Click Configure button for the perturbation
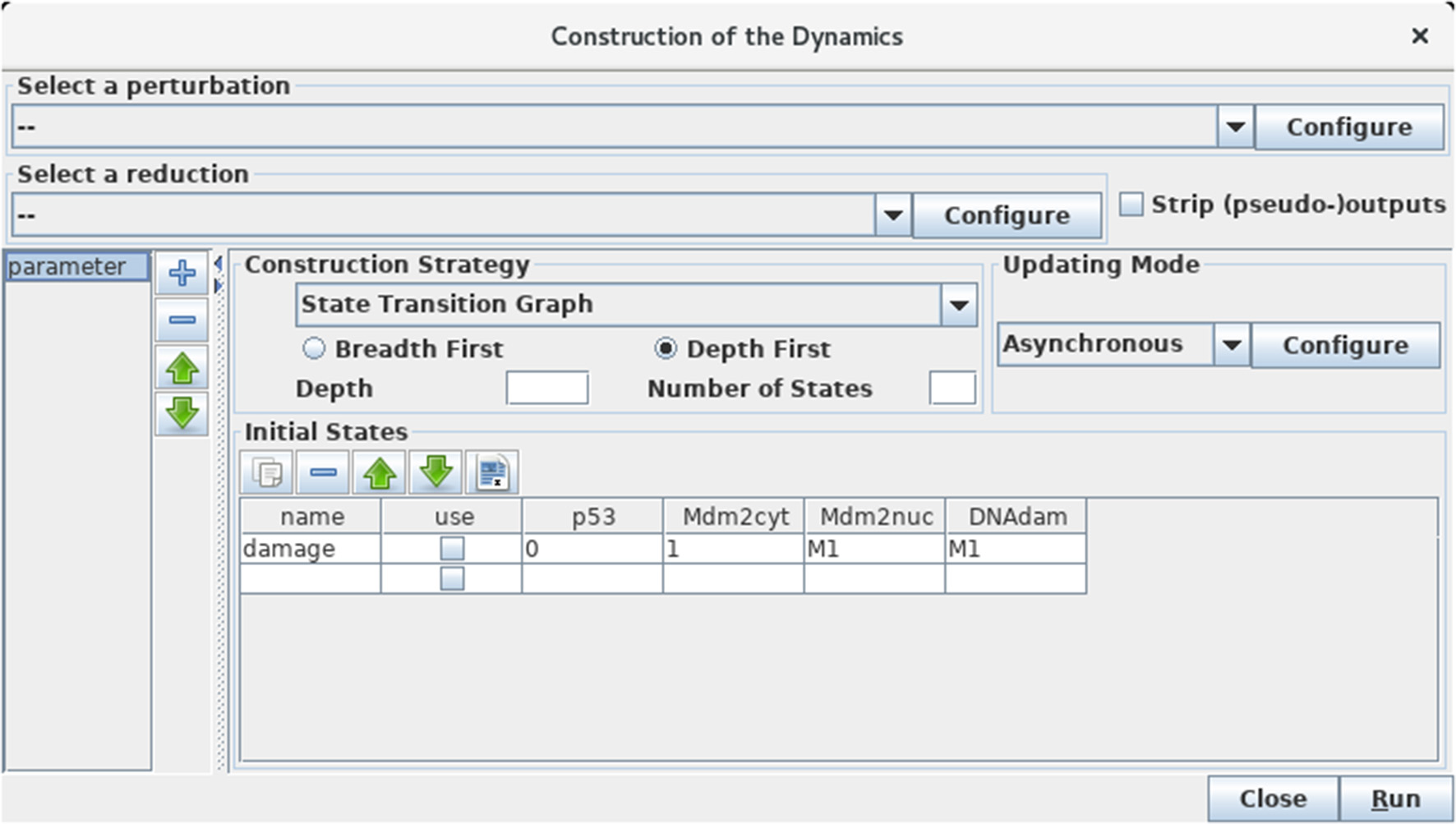 1348,127
